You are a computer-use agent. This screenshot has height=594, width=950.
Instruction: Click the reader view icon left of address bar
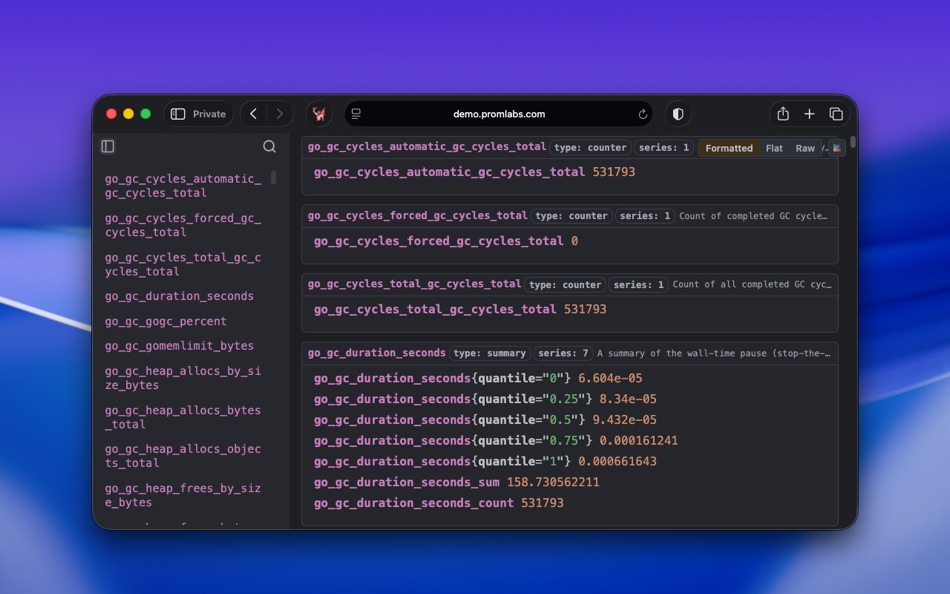354,114
